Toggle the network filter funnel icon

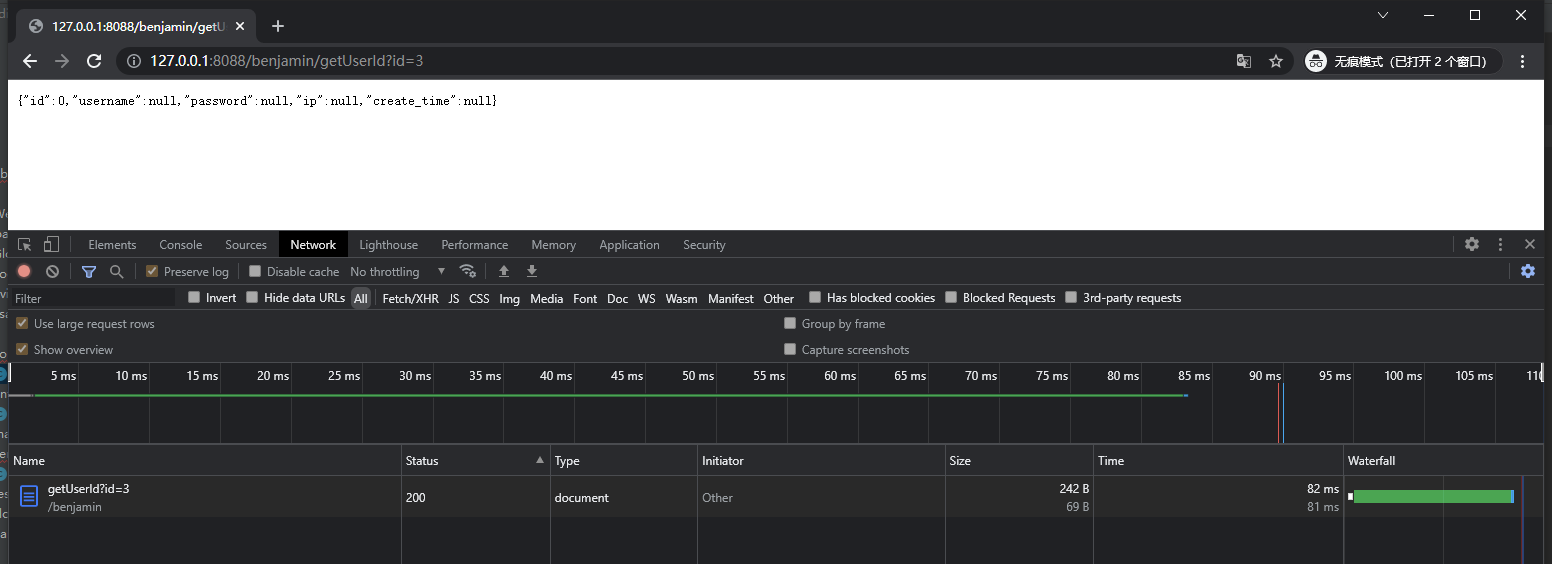89,271
